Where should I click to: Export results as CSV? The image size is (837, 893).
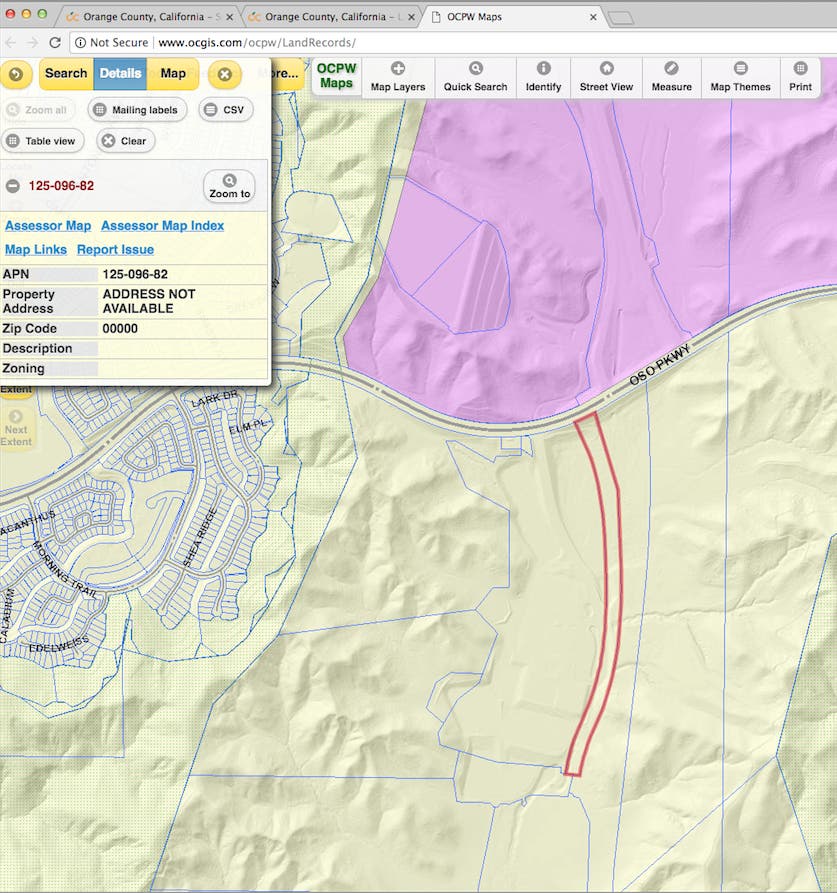pyautogui.click(x=226, y=110)
